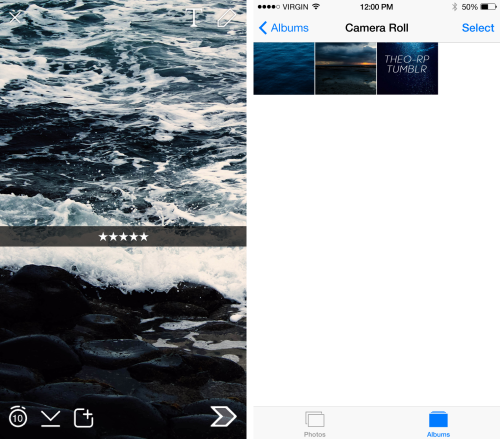Go back to Albums

coord(284,28)
